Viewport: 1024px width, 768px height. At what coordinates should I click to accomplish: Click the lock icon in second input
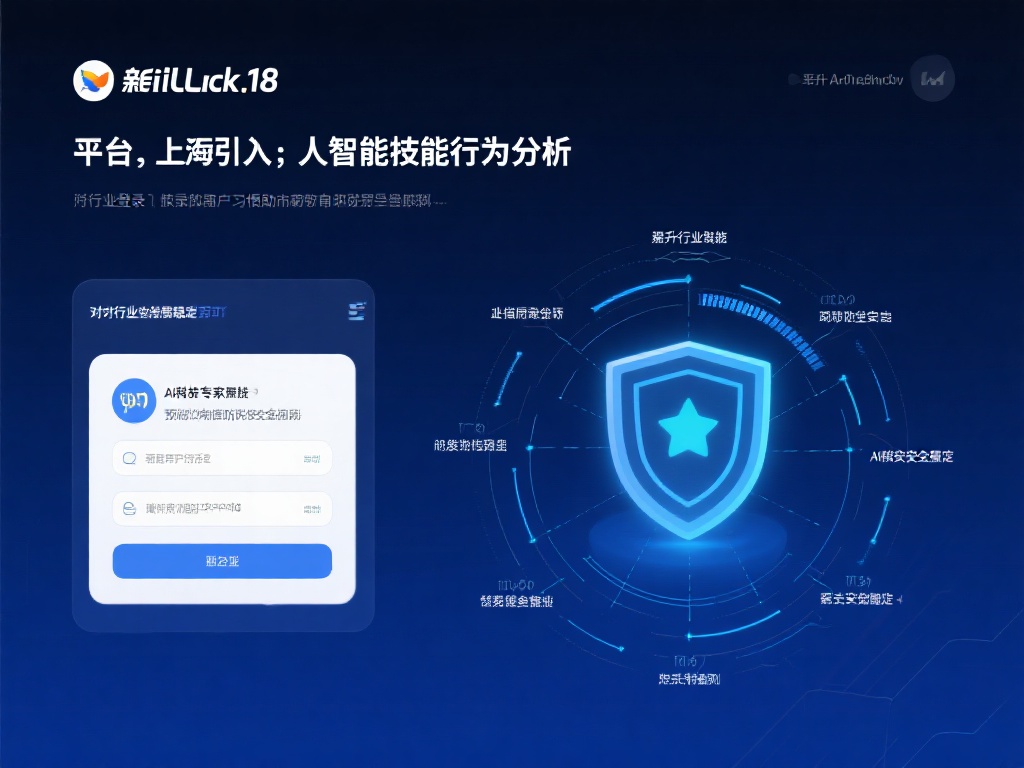tap(129, 508)
